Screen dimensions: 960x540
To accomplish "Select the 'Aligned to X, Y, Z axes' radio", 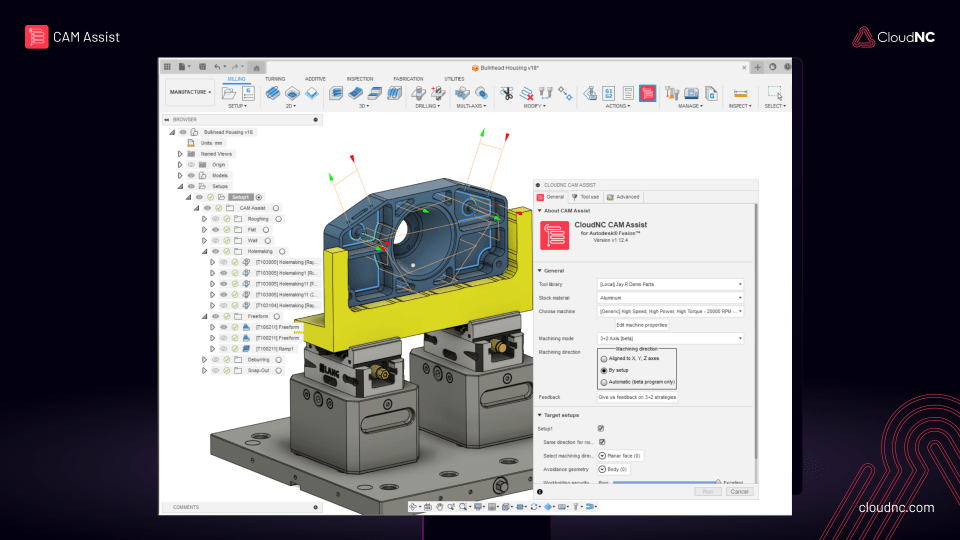I will point(602,357).
